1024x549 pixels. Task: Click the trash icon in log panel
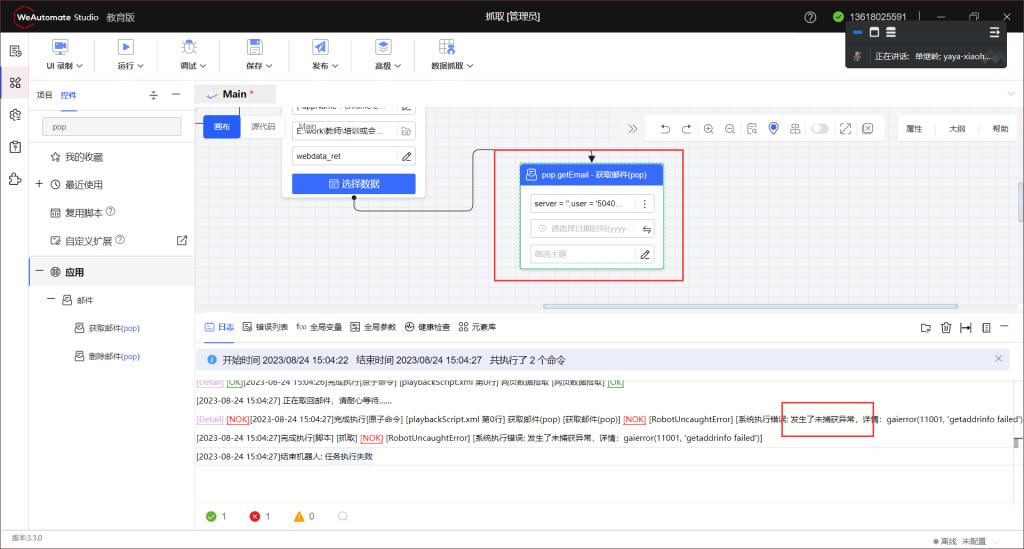click(946, 327)
